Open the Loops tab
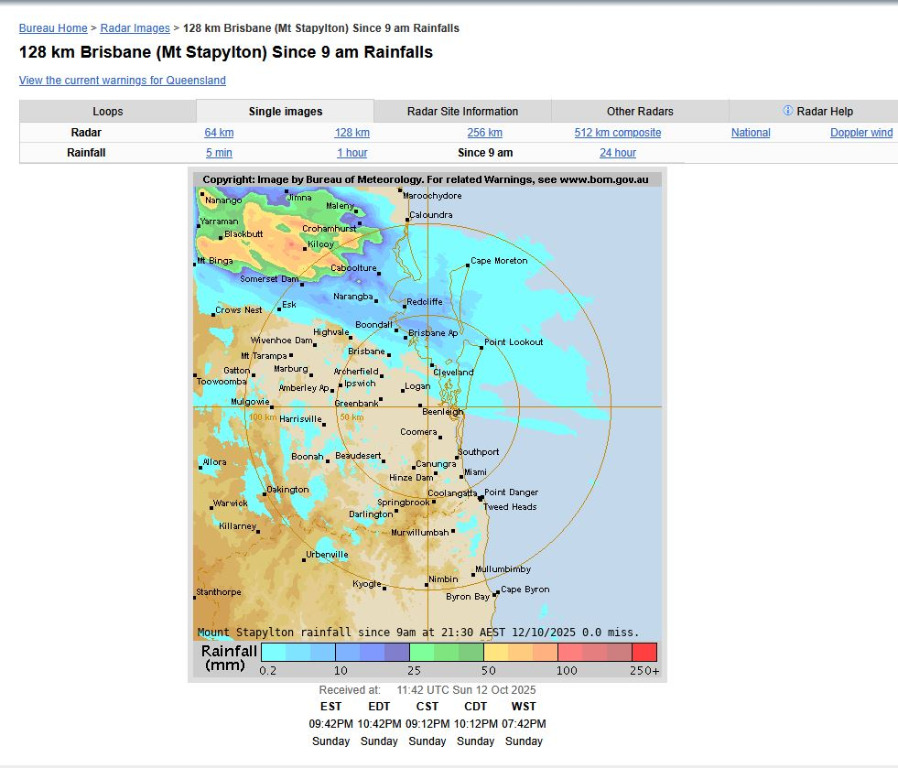 point(108,111)
